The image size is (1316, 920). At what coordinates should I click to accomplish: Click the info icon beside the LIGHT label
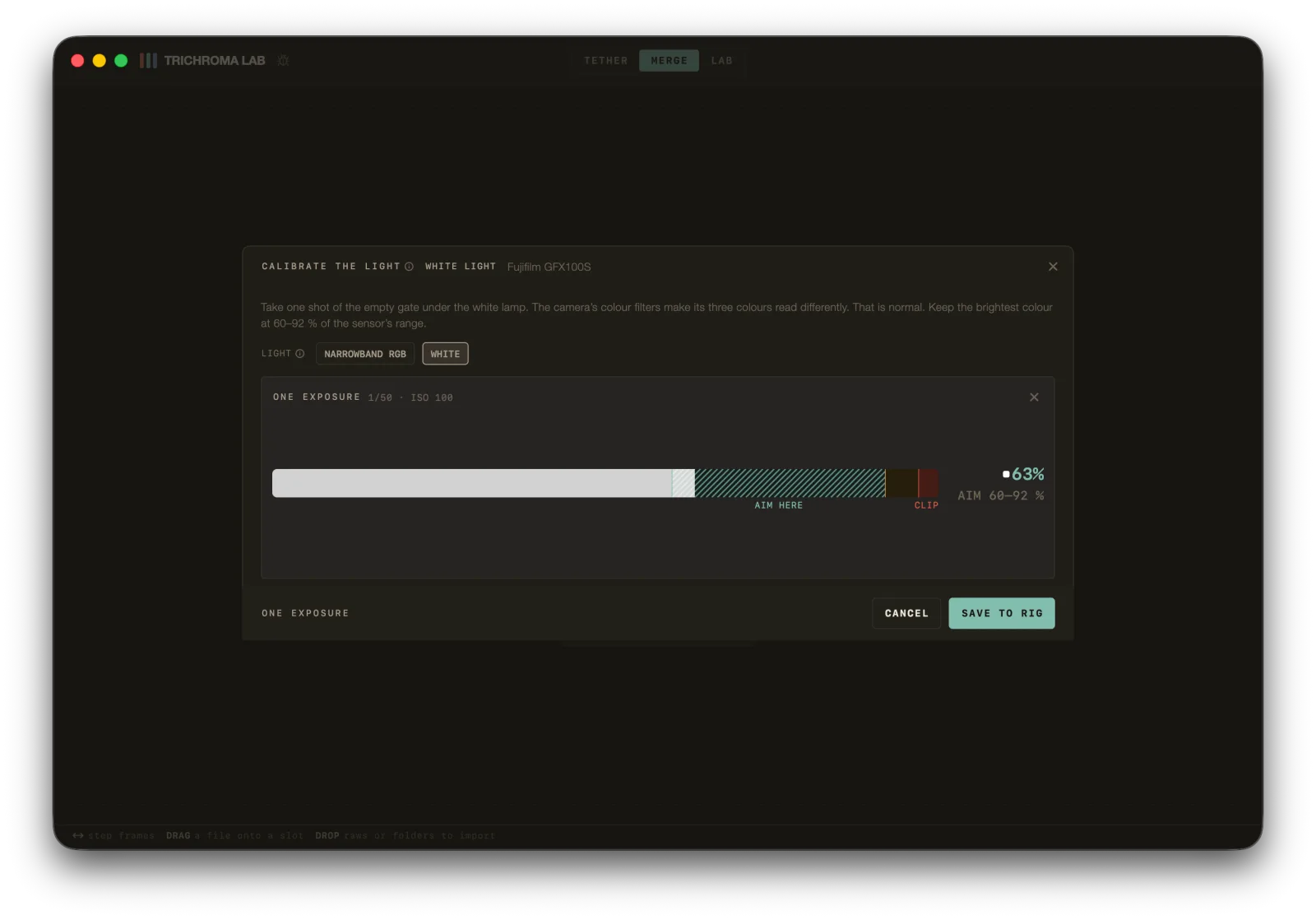point(300,354)
